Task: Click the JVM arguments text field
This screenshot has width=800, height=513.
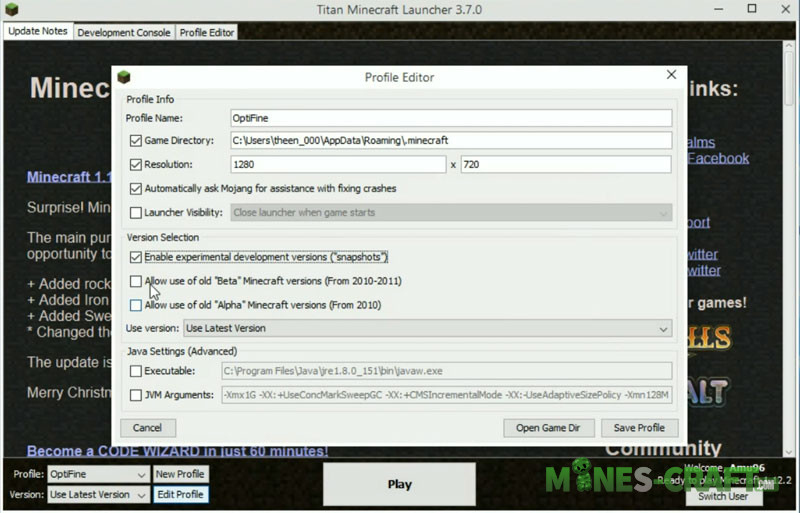Action: pyautogui.click(x=447, y=395)
